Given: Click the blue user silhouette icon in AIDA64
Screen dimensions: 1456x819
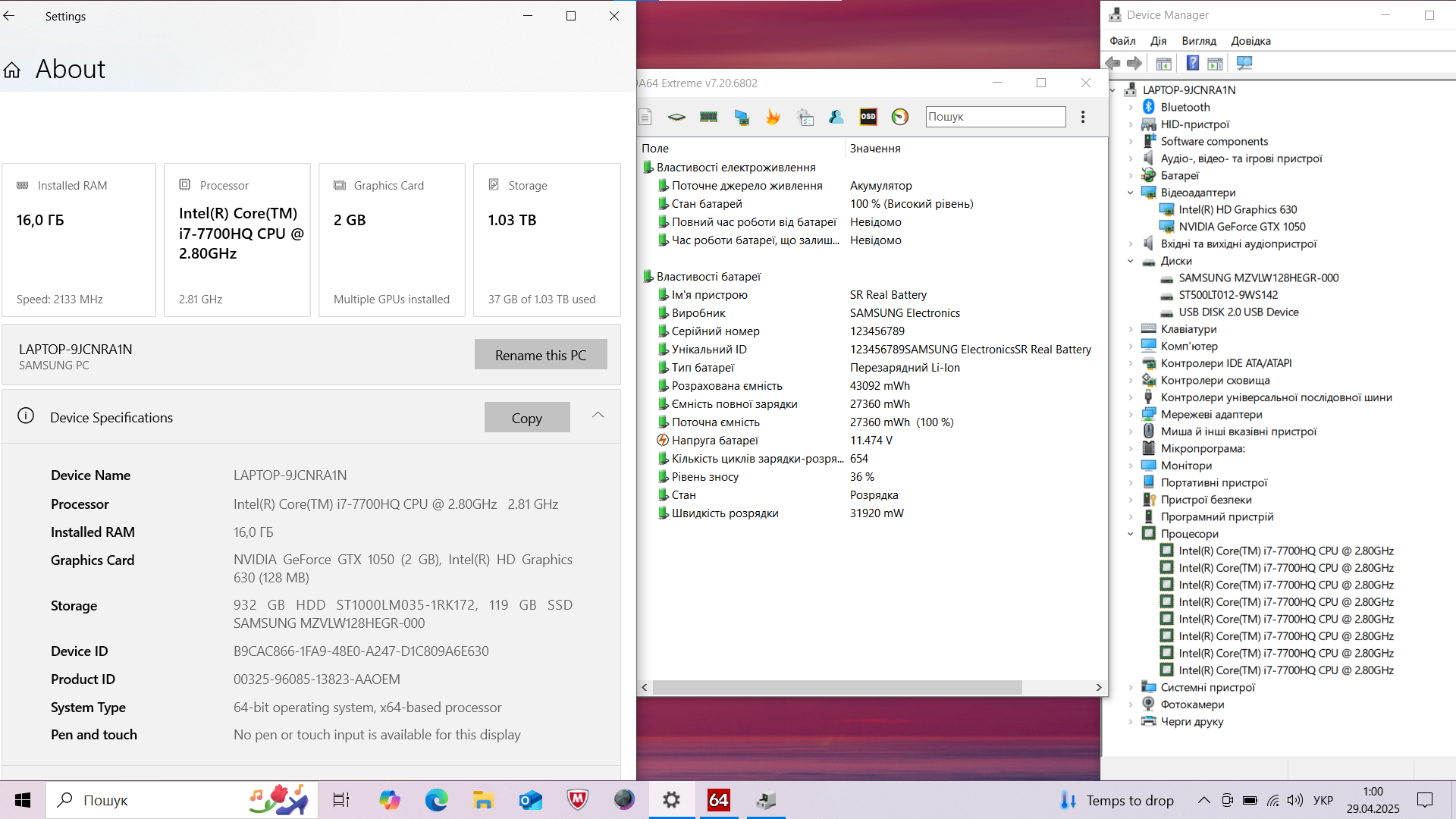Looking at the screenshot, I should [x=836, y=117].
